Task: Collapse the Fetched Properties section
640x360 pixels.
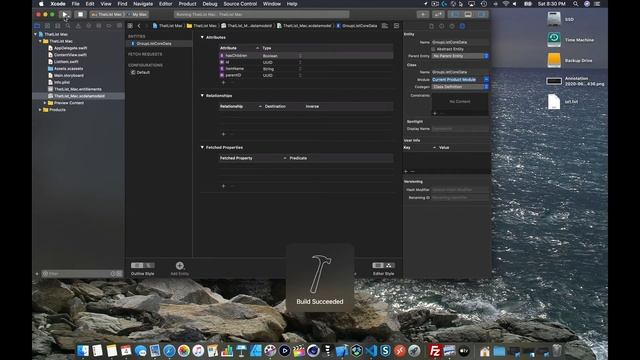Action: [202, 147]
